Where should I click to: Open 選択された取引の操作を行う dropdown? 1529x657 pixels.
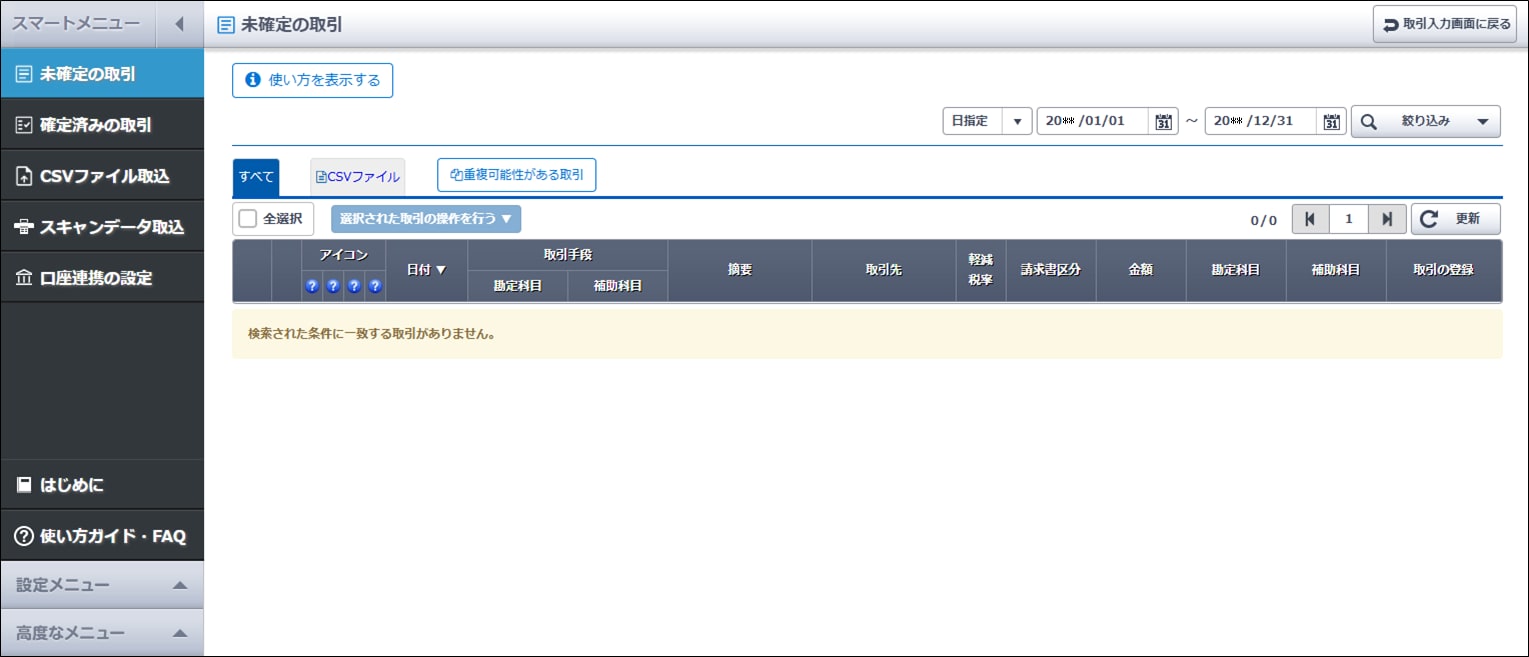pyautogui.click(x=425, y=219)
